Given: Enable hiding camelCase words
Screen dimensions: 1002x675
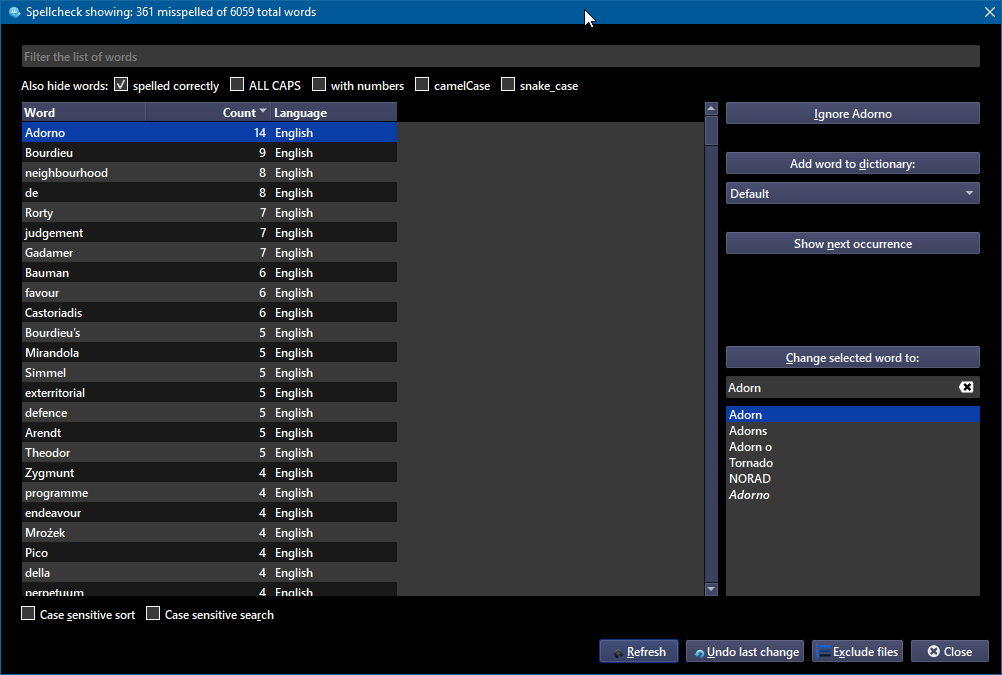Looking at the screenshot, I should [x=422, y=85].
